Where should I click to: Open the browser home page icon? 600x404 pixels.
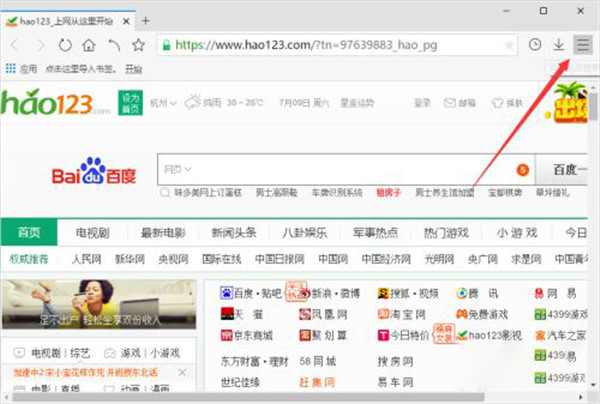[x=89, y=45]
